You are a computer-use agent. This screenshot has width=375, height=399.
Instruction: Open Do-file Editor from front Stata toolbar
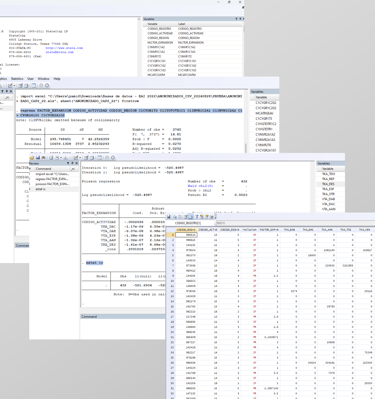pos(76,157)
